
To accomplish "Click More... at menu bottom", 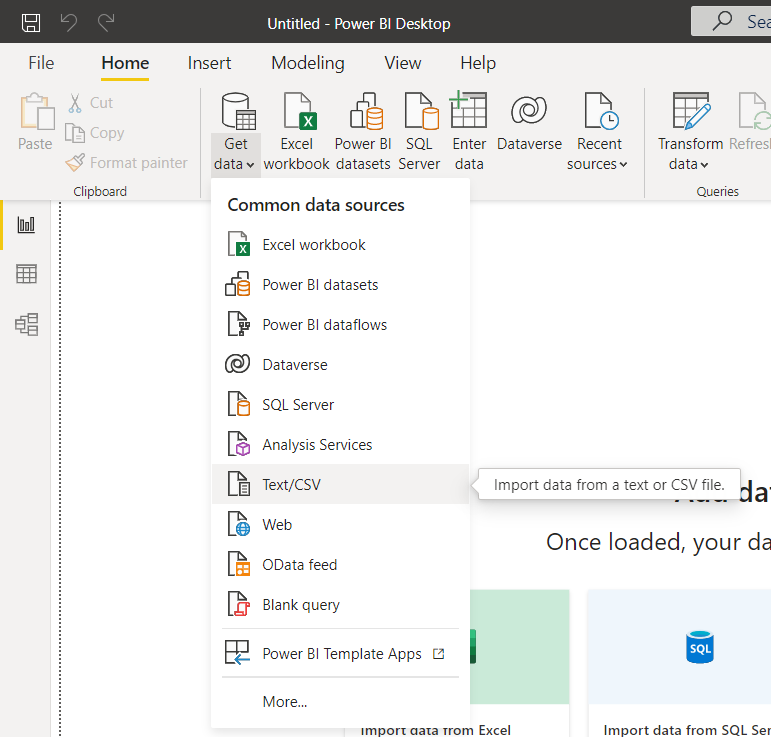I will point(340,702).
